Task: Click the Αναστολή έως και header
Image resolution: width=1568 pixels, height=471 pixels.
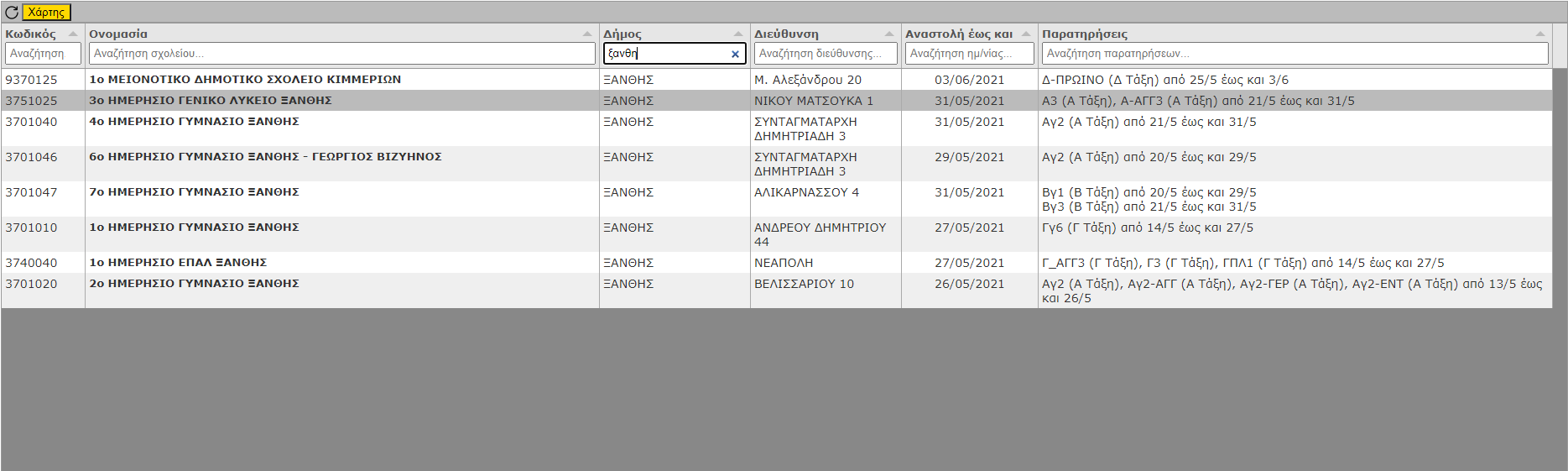Action: click(x=959, y=34)
